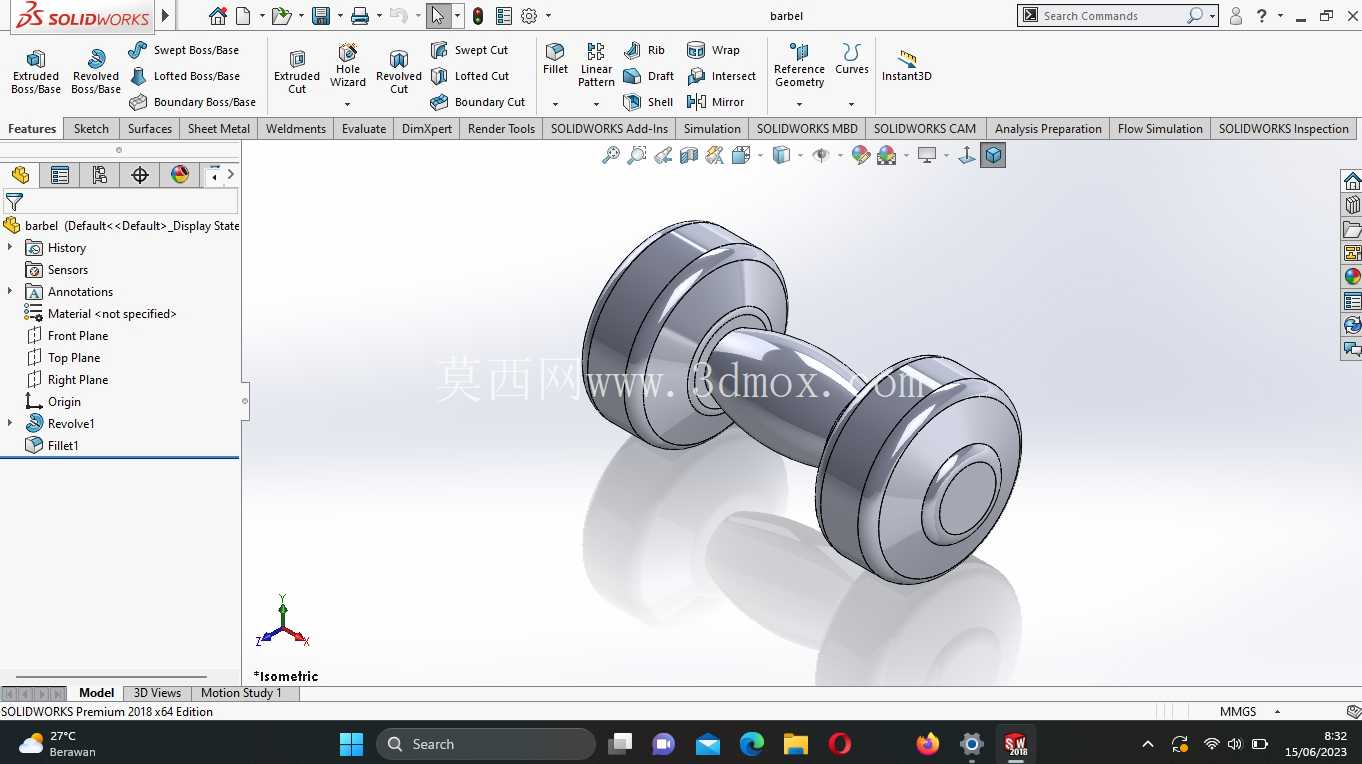Switch to the Sketch tab
This screenshot has height=764, width=1362.
point(91,128)
